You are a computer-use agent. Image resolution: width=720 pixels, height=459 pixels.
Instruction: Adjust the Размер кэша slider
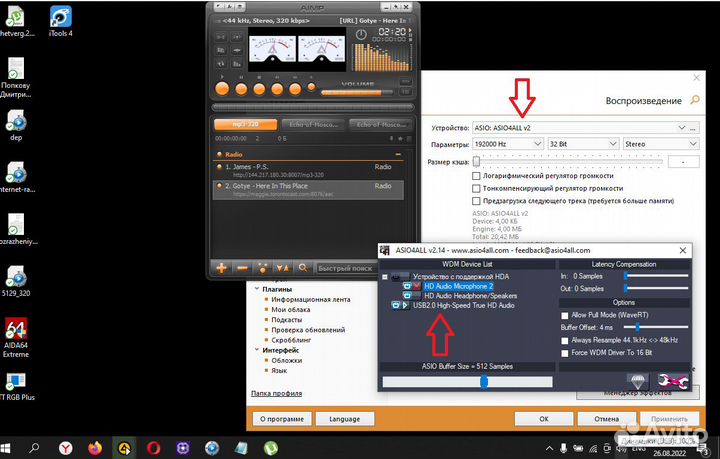click(x=569, y=162)
